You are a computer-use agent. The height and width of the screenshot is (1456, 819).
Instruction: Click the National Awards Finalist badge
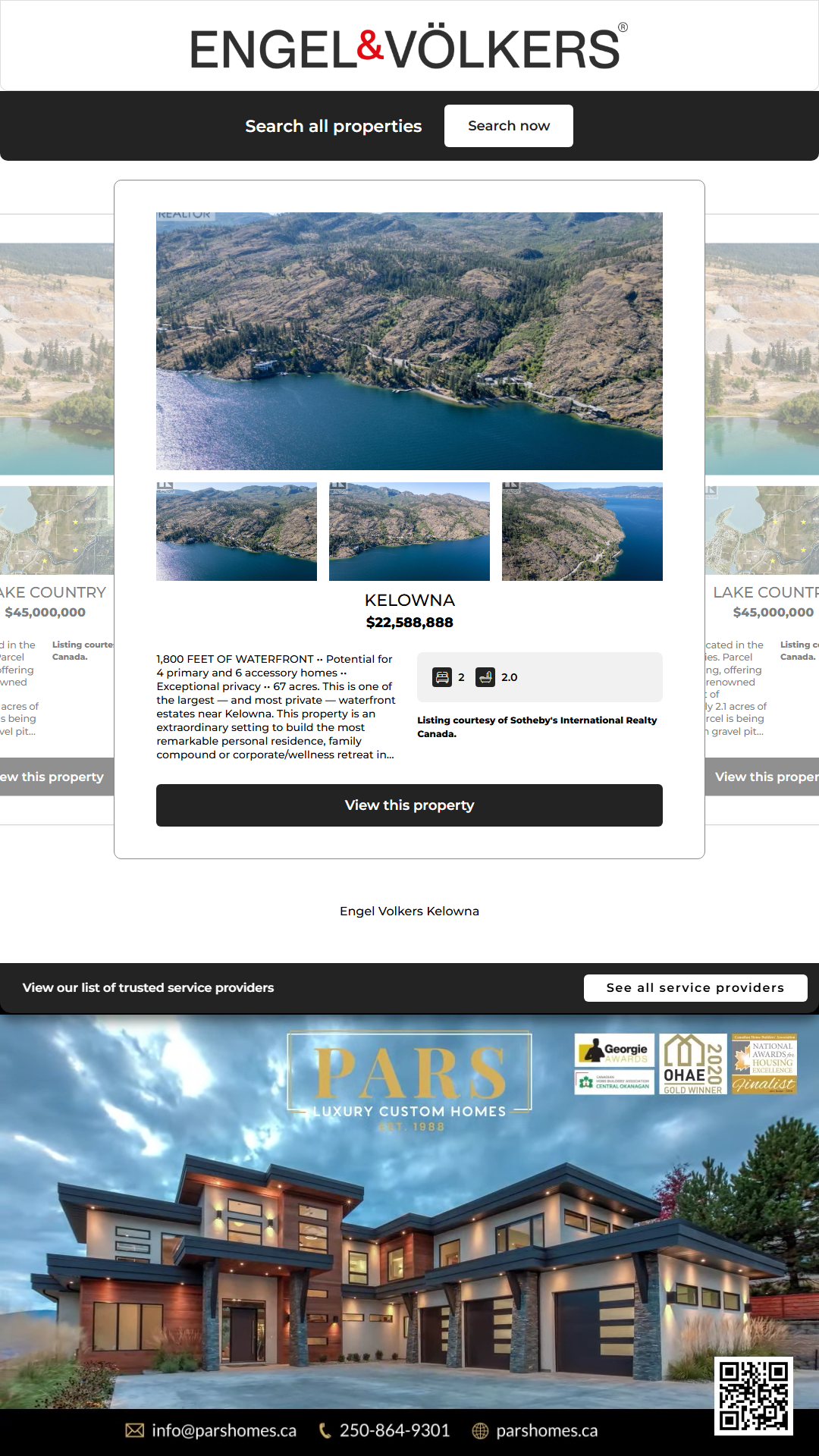(x=764, y=1064)
